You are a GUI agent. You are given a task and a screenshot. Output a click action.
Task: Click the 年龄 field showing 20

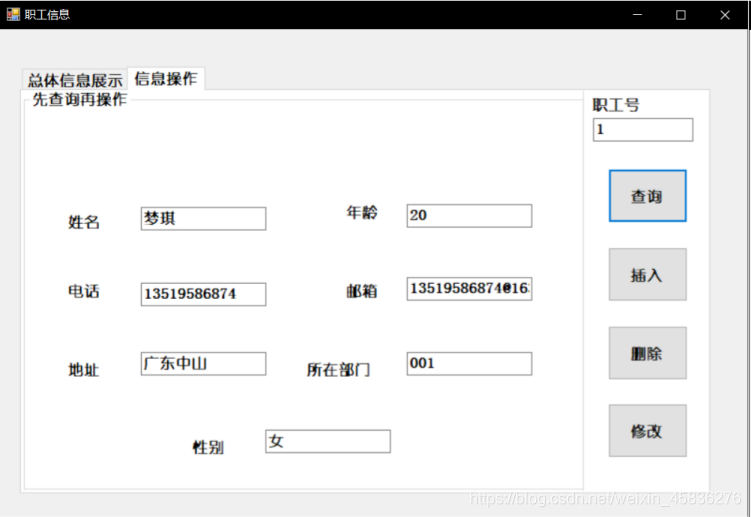[469, 216]
